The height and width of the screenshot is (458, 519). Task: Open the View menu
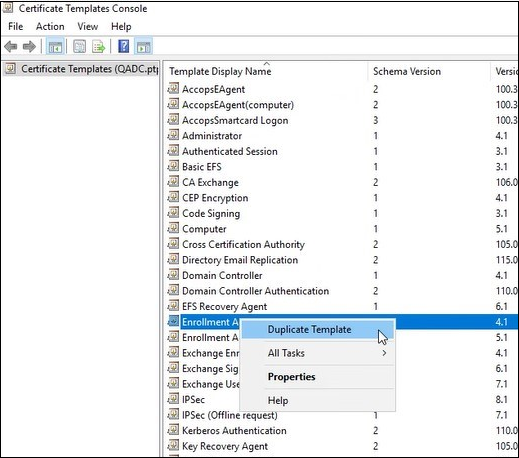[x=88, y=26]
